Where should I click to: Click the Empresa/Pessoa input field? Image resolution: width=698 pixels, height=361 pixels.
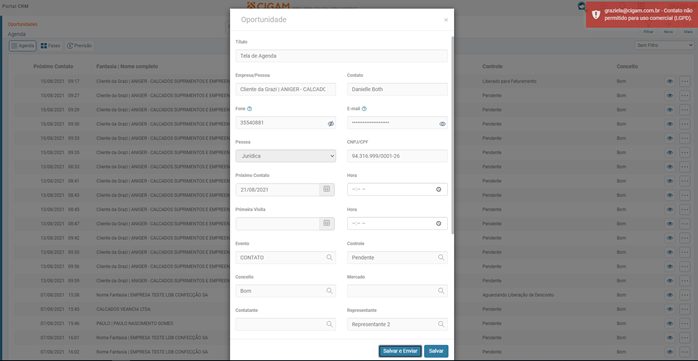click(286, 89)
